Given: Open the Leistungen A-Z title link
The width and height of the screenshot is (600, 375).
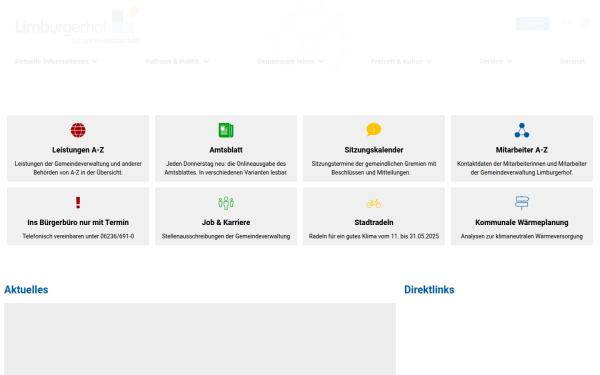Looking at the screenshot, I should 78,150.
